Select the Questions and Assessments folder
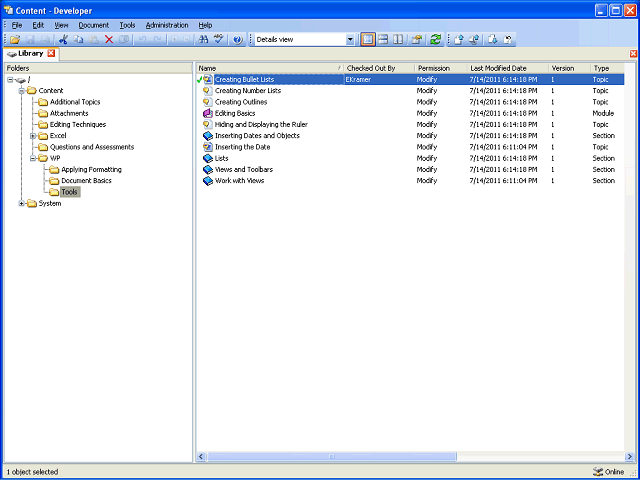Viewport: 640px width, 480px height. pos(92,147)
